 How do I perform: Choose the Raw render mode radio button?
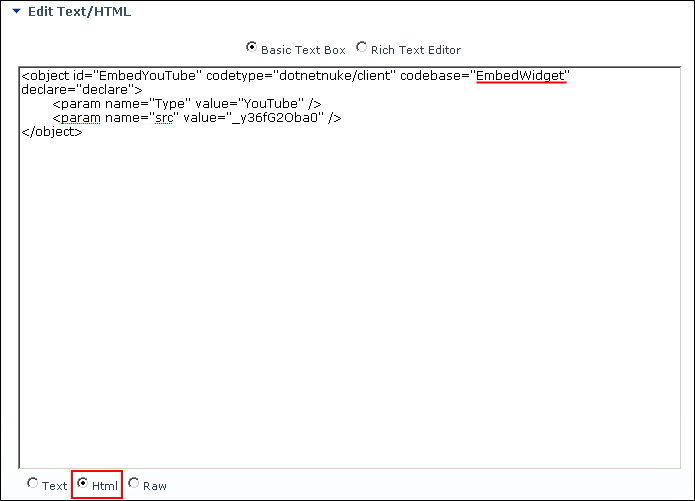[133, 483]
